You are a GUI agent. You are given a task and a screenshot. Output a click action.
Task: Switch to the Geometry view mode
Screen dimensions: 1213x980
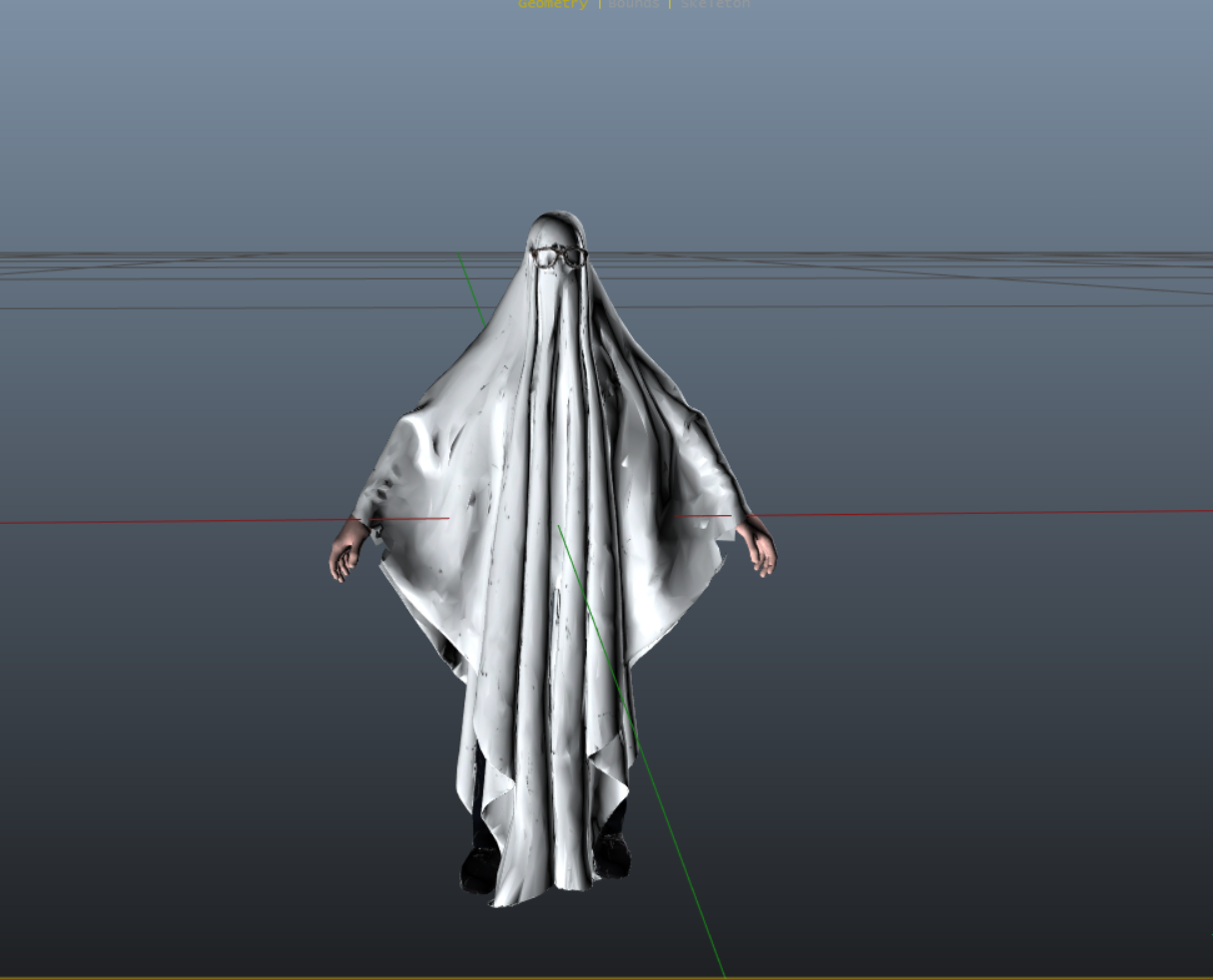pyautogui.click(x=552, y=4)
